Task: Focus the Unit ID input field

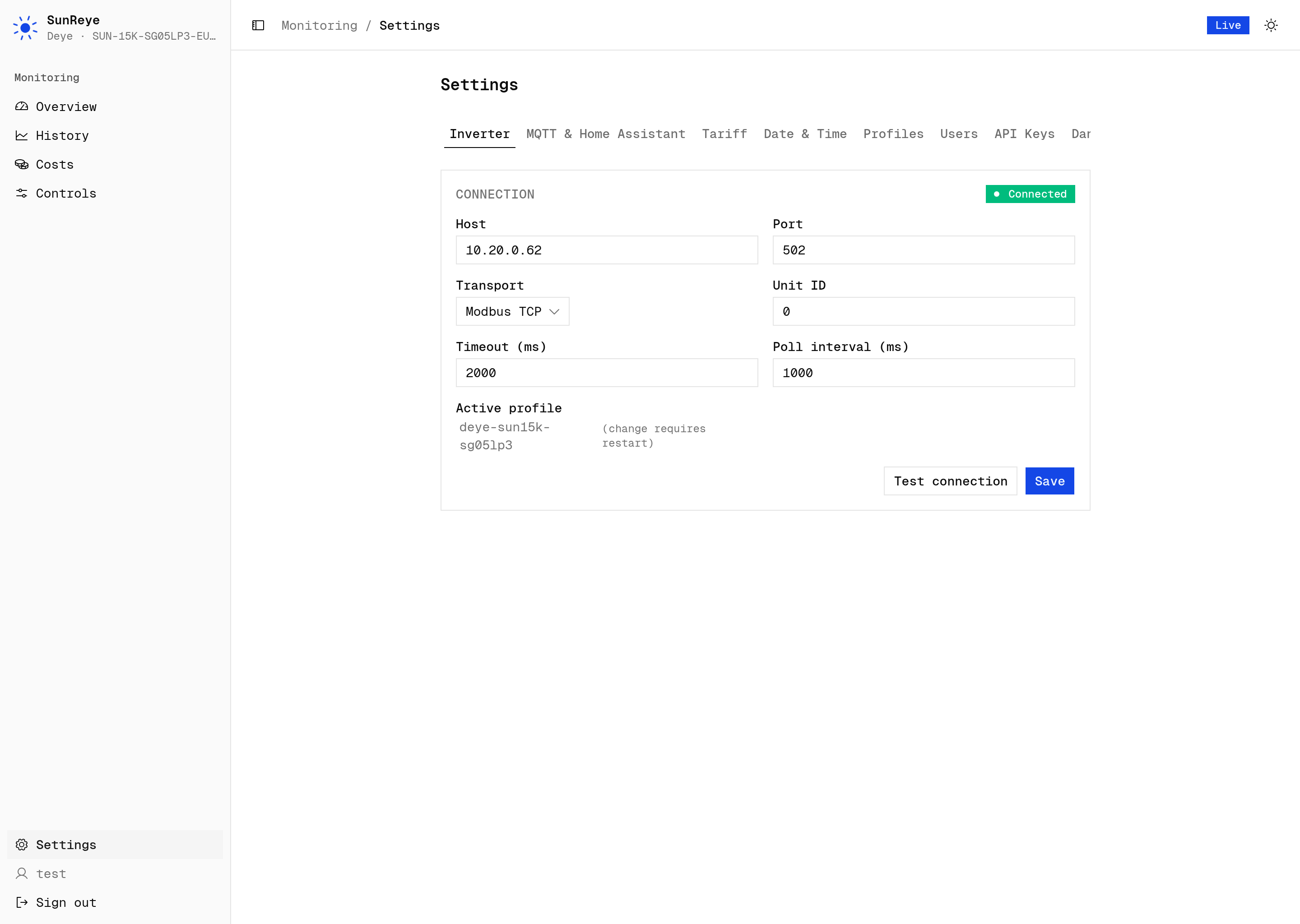Action: (x=923, y=311)
